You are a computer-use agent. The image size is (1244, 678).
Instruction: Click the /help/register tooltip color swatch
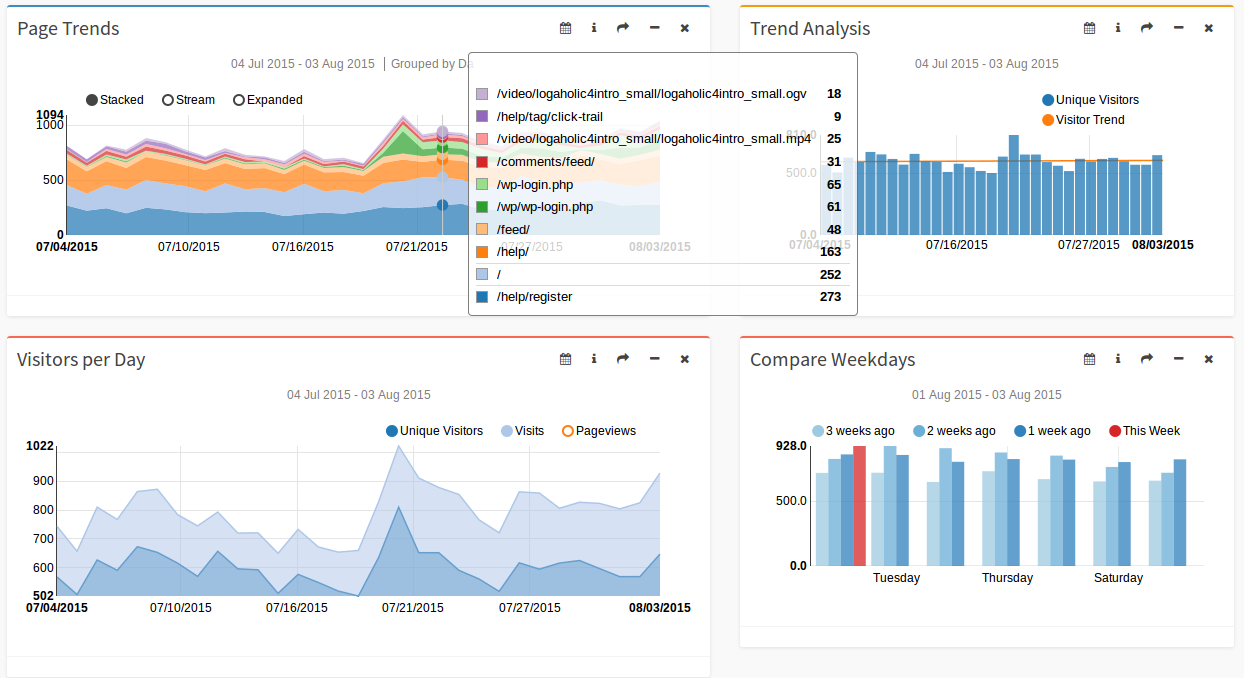click(482, 297)
